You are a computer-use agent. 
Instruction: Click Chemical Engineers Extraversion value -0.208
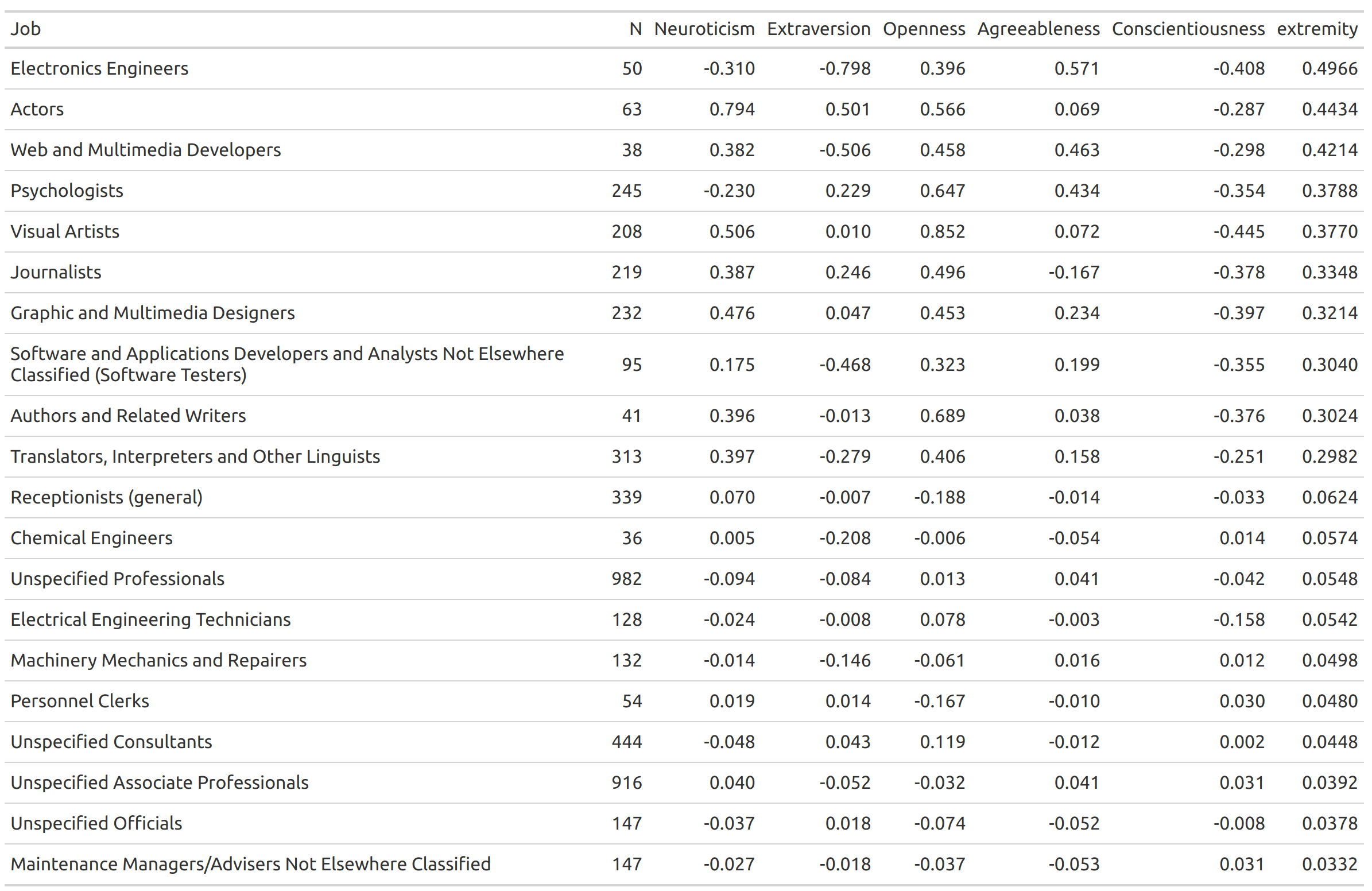tap(844, 539)
